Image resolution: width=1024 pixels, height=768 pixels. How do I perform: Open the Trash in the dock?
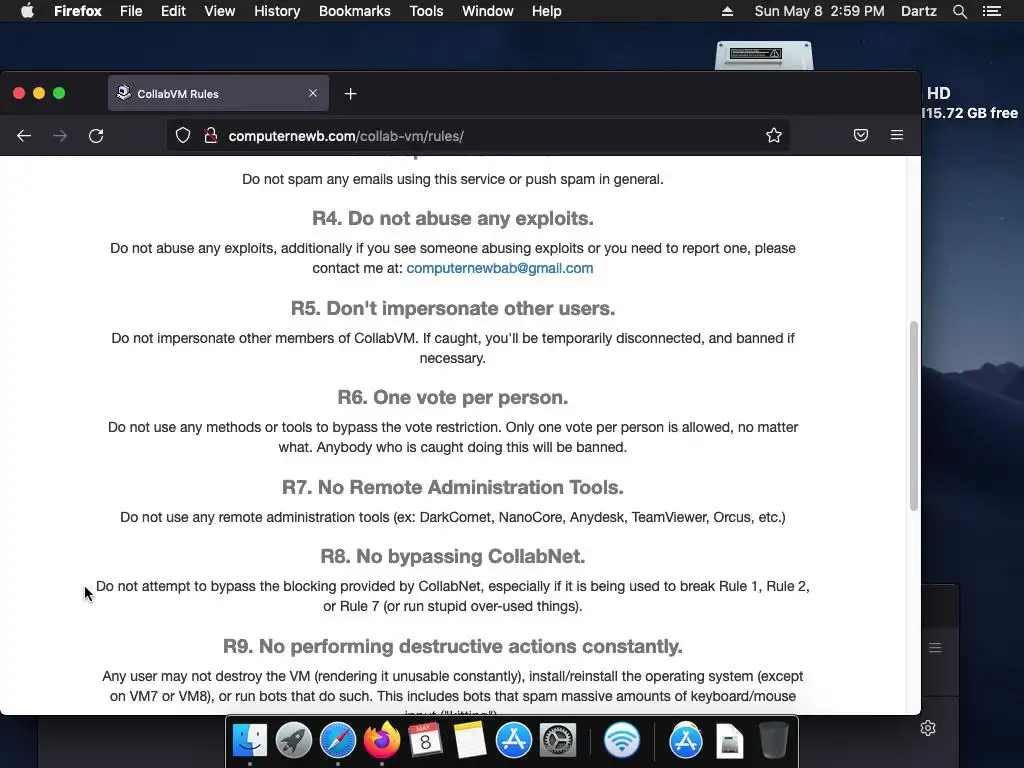click(x=774, y=741)
